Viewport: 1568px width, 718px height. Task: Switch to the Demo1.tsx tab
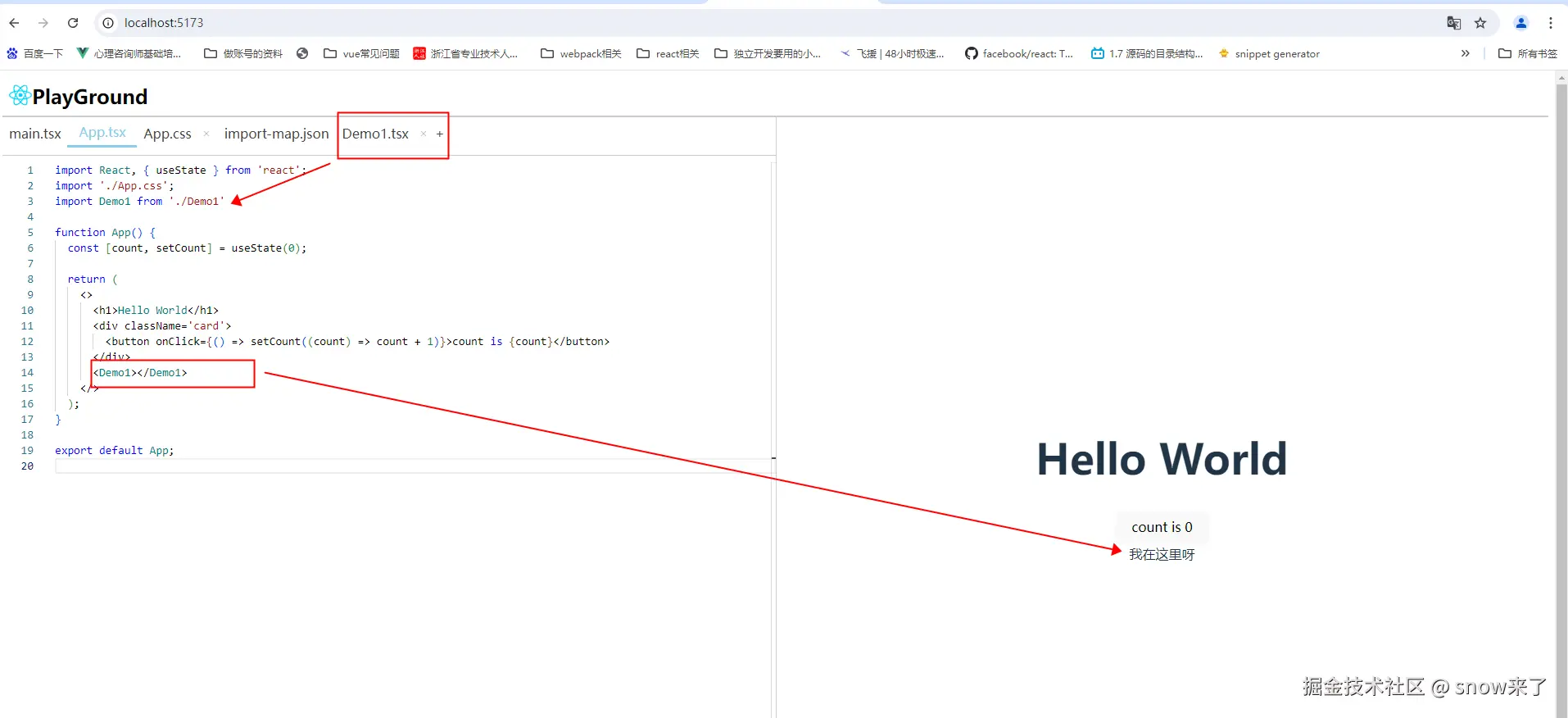coord(375,134)
